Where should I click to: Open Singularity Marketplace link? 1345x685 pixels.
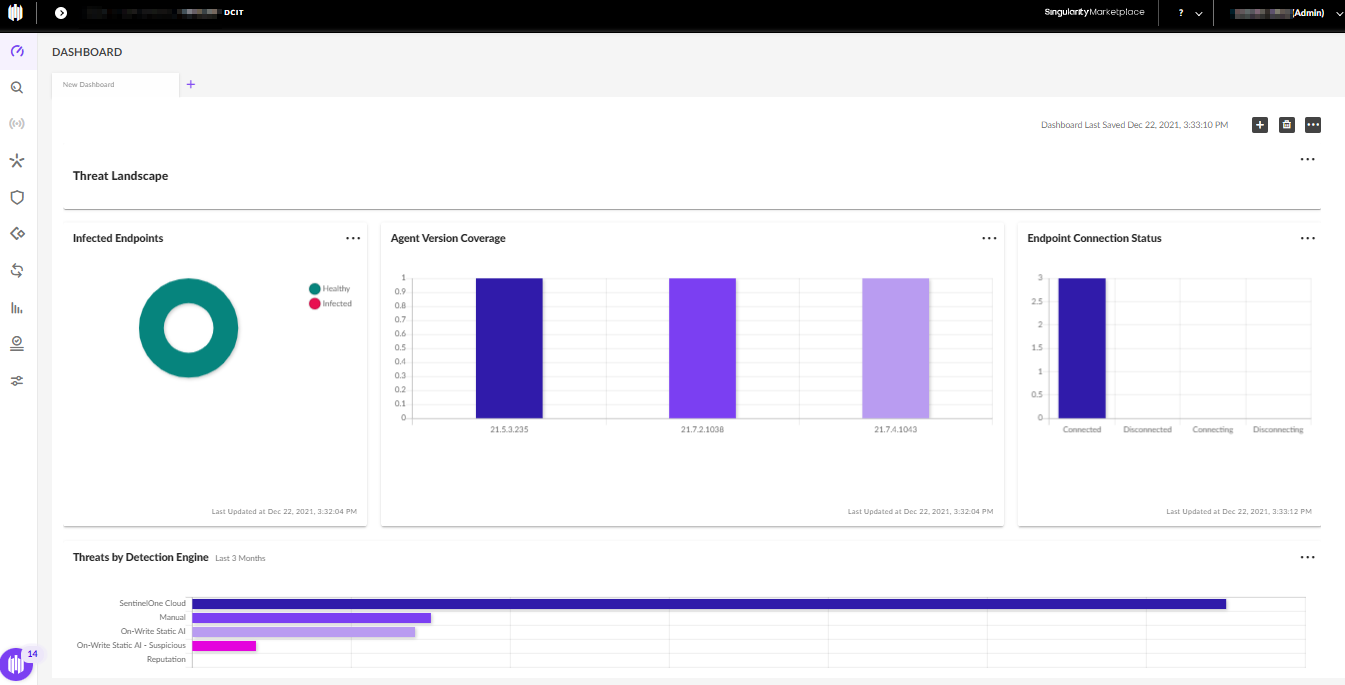click(x=1094, y=13)
